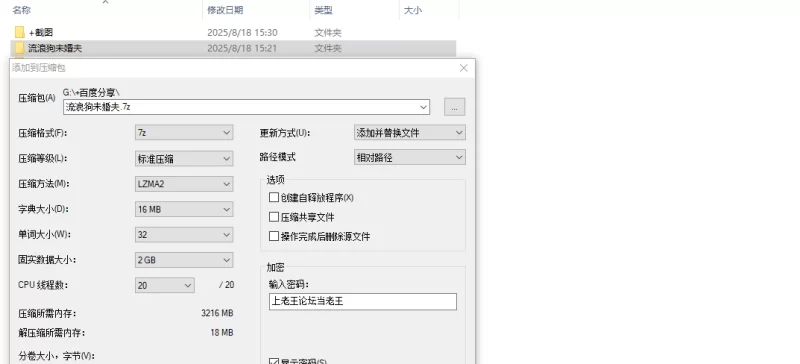This screenshot has width=800, height=364.
Task: Click the 解压缩所需内存 label
Action: 52,333
